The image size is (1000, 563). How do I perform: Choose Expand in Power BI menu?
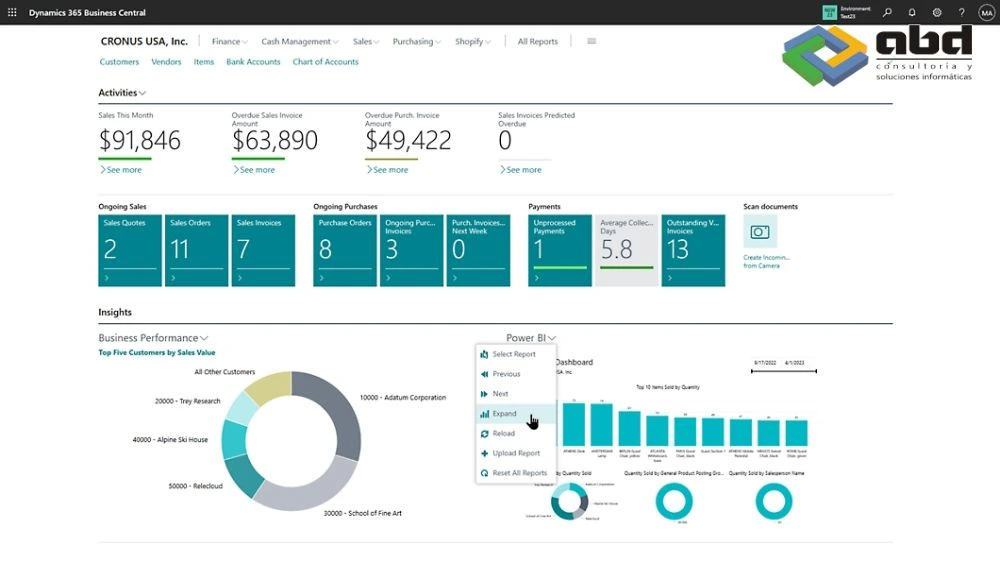click(x=516, y=414)
